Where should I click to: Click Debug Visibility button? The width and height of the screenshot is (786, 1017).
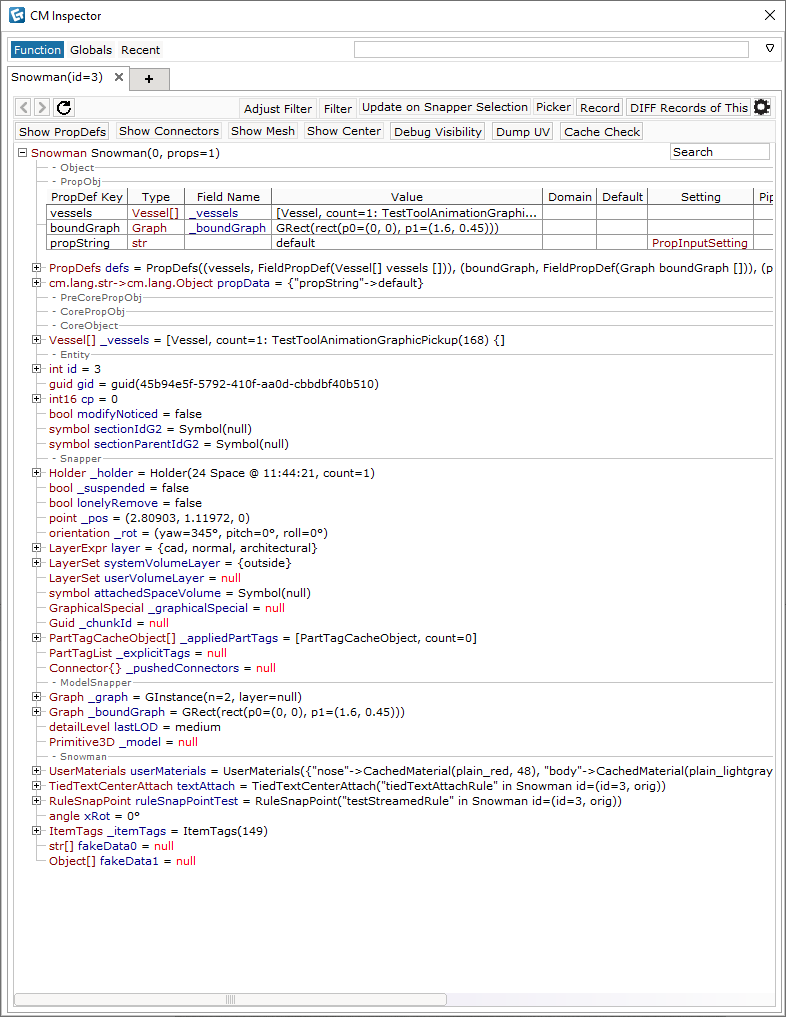tap(438, 132)
